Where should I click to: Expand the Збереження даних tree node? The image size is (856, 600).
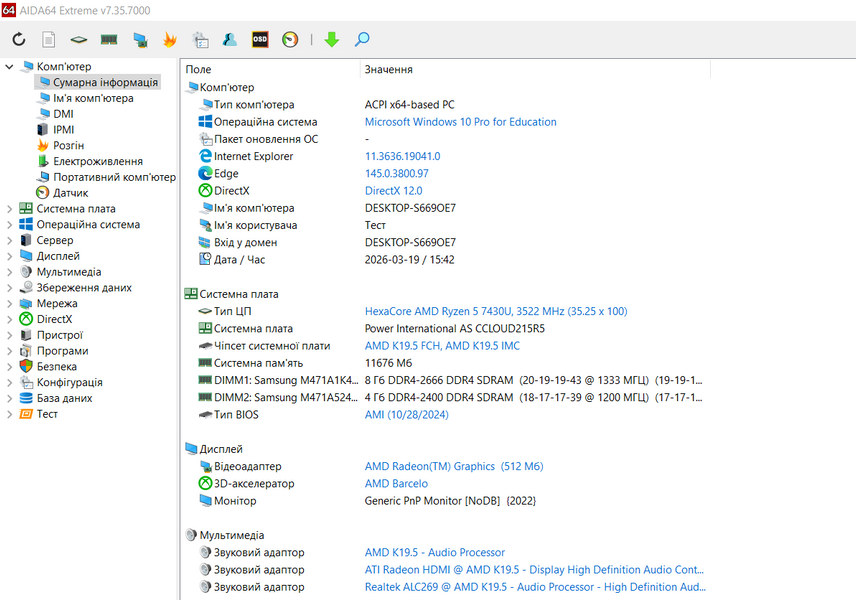9,288
